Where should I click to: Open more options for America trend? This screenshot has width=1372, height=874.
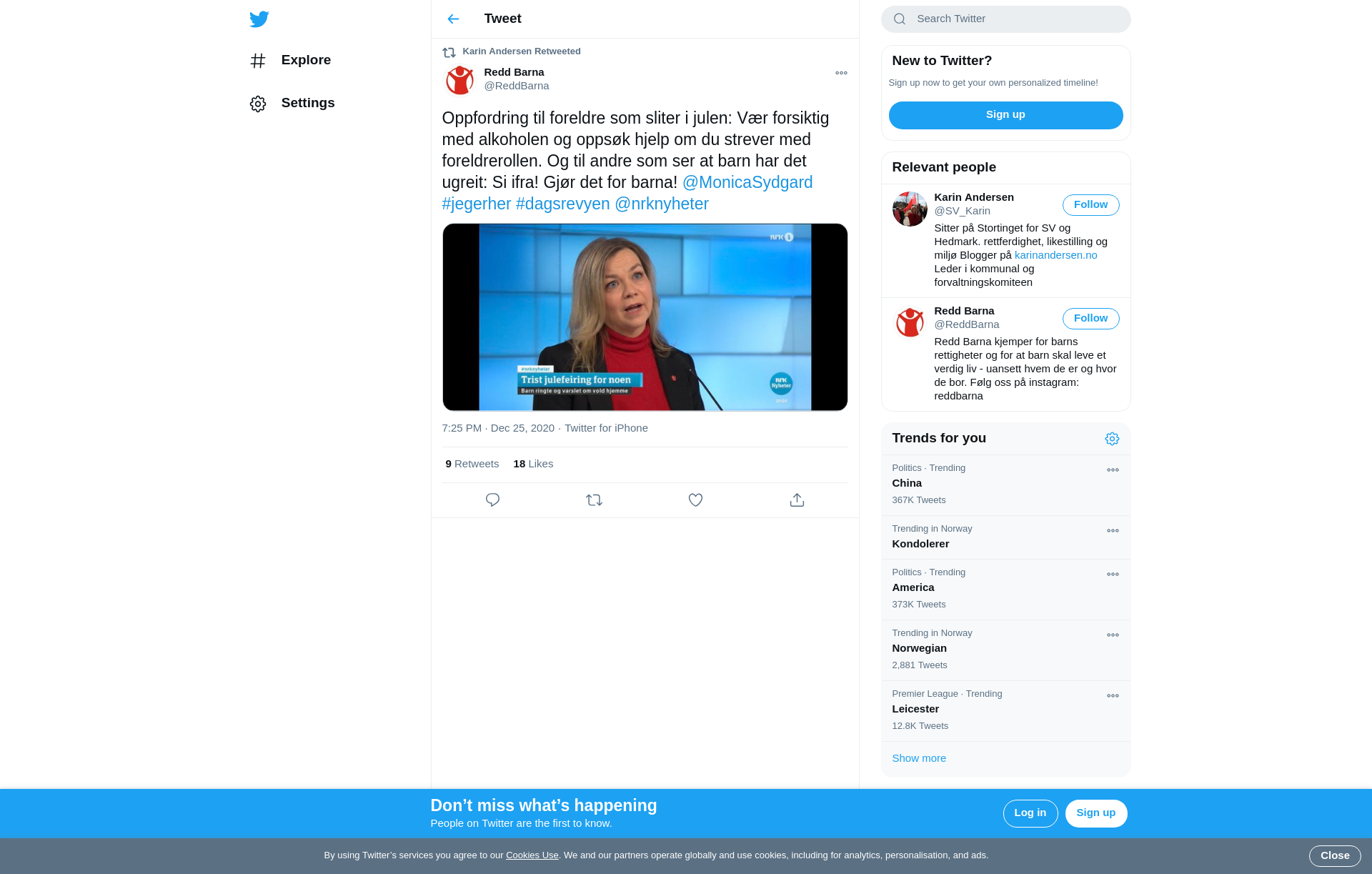coord(1113,575)
